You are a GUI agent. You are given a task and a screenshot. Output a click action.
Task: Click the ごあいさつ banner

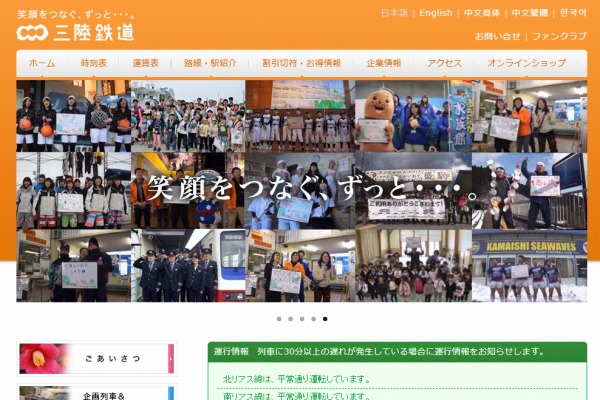click(97, 359)
